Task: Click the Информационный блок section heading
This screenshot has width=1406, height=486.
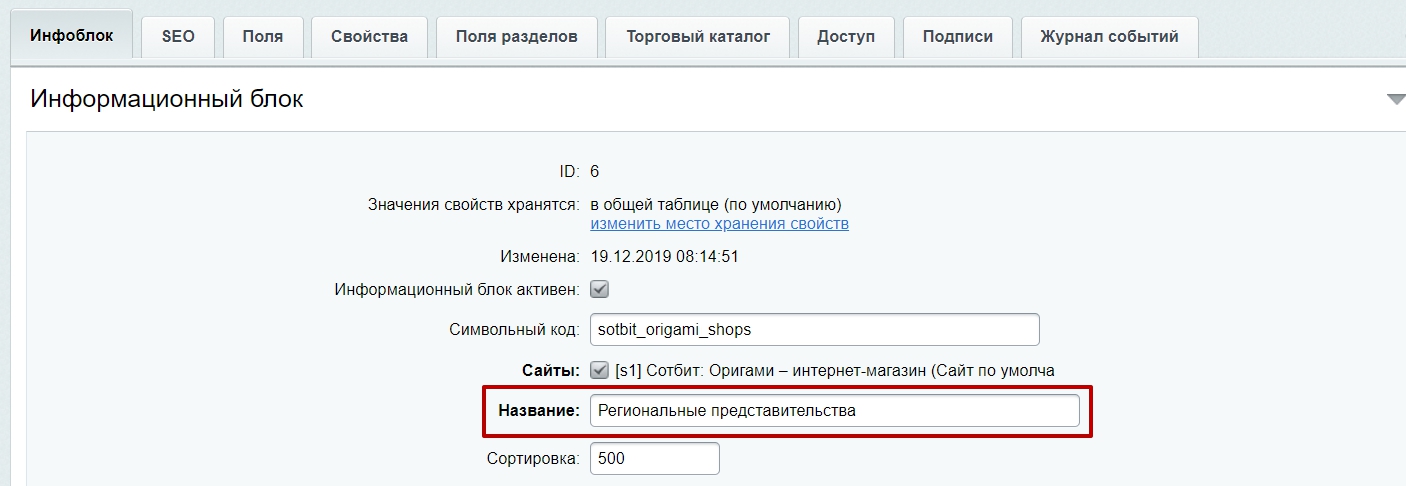Action: coord(167,99)
